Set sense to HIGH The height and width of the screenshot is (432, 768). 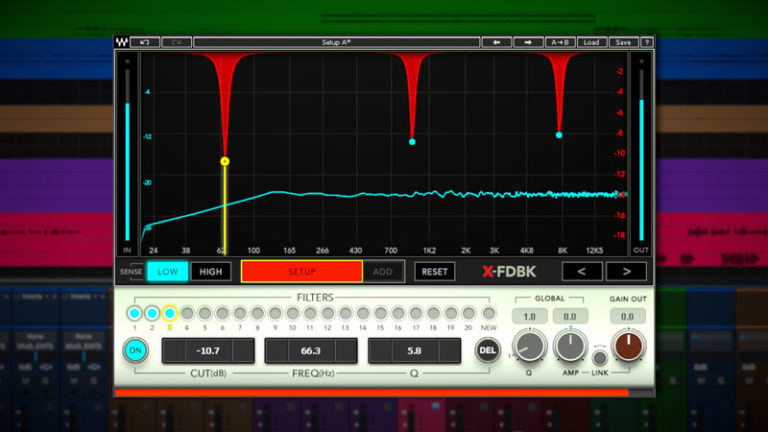tap(211, 271)
